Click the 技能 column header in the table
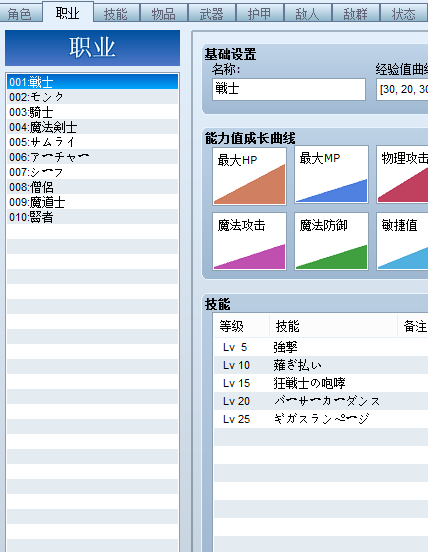The height and width of the screenshot is (552, 428). click(333, 326)
